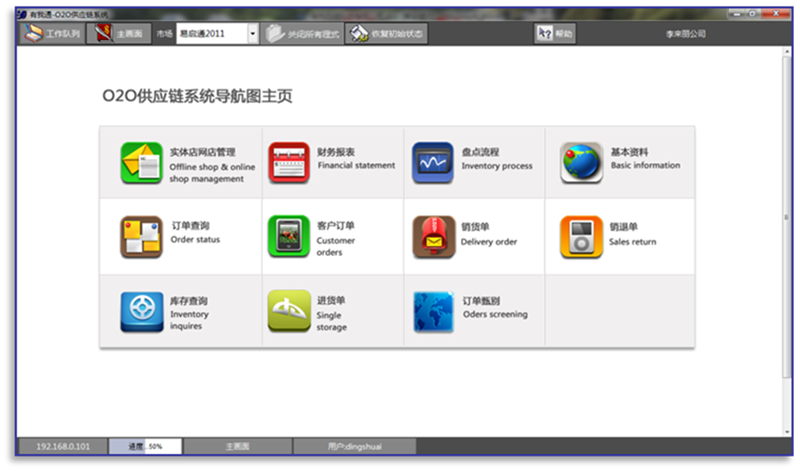Image resolution: width=800 pixels, height=471 pixels.
Task: Click the Customer orders icon
Action: (x=289, y=237)
